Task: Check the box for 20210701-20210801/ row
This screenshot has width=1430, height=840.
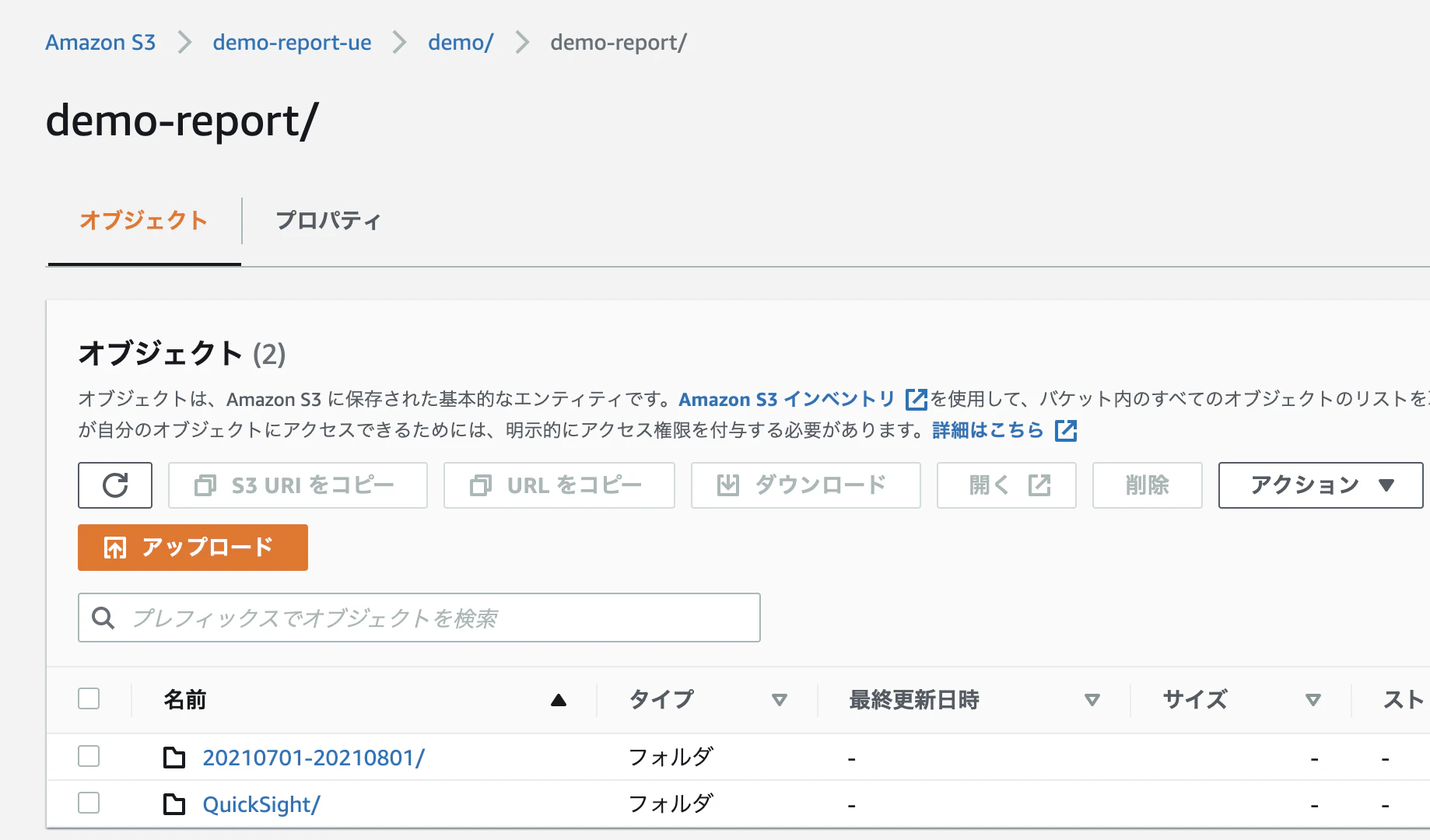Action: [89, 756]
